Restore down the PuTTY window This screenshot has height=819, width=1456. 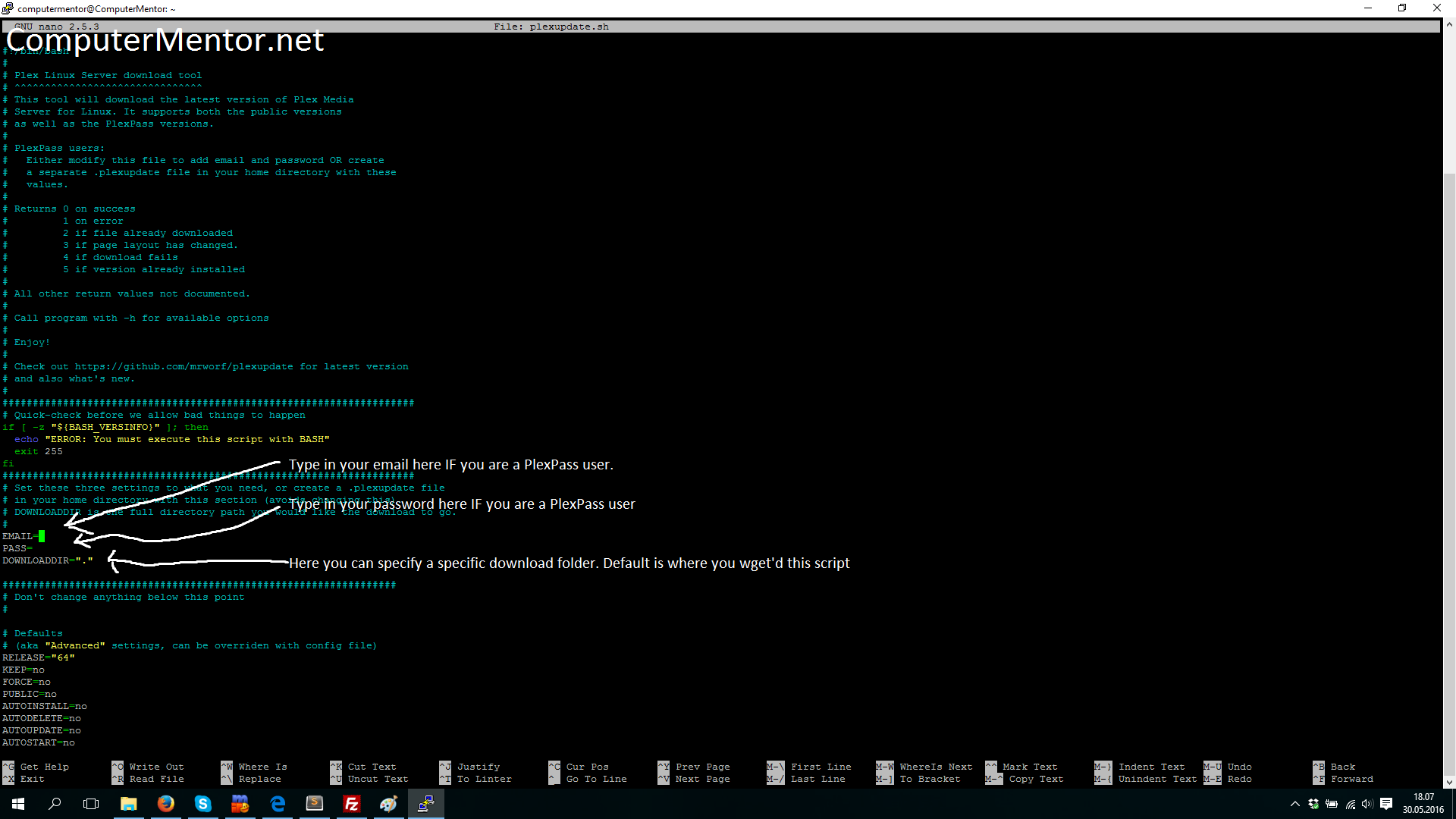(1402, 8)
